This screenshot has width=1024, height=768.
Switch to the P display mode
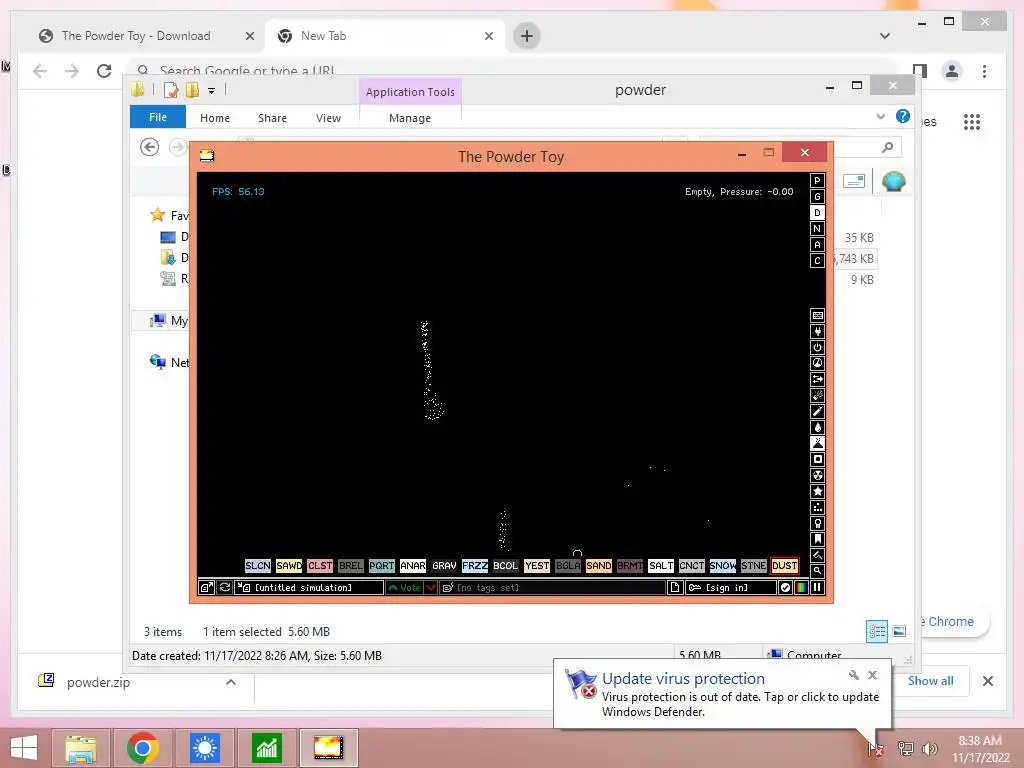(x=817, y=181)
